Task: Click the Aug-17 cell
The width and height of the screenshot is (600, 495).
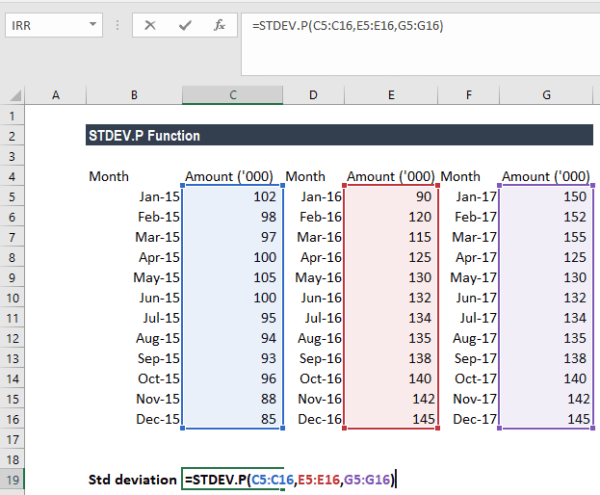Action: [x=469, y=338]
